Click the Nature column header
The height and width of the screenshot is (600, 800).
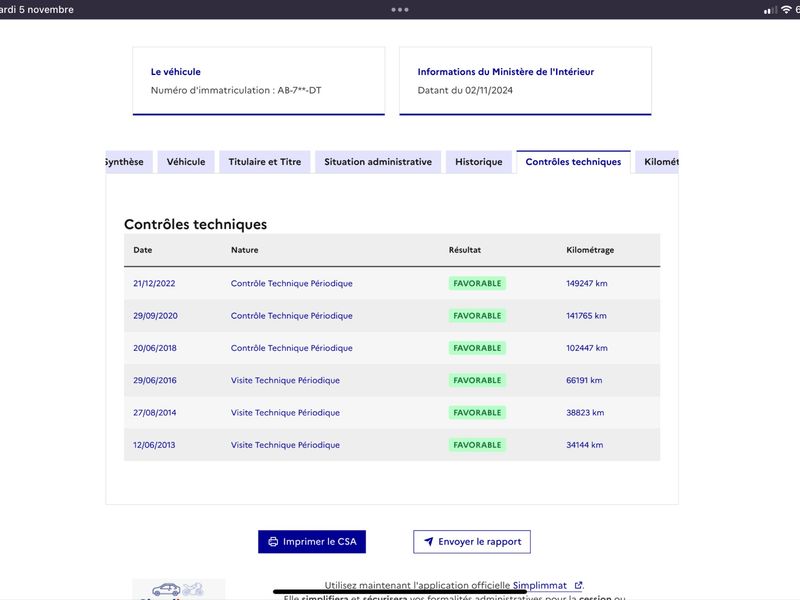244,250
